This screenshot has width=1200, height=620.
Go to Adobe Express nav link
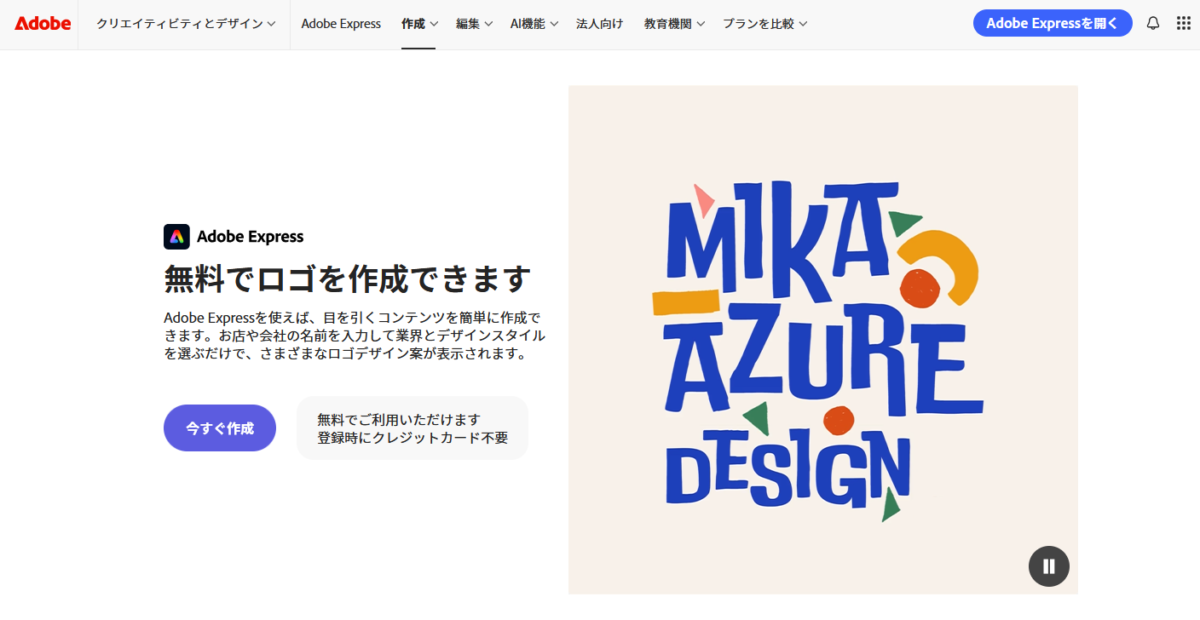341,23
